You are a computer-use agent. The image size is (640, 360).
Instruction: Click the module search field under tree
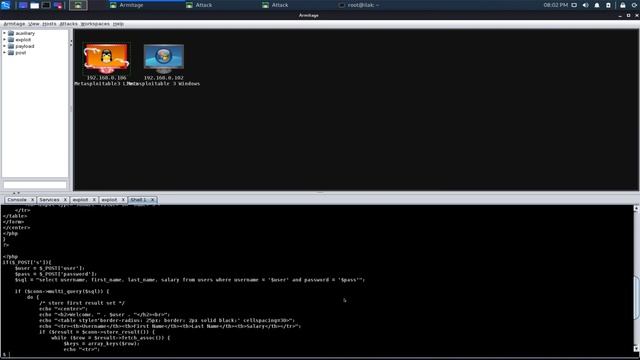tap(35, 185)
